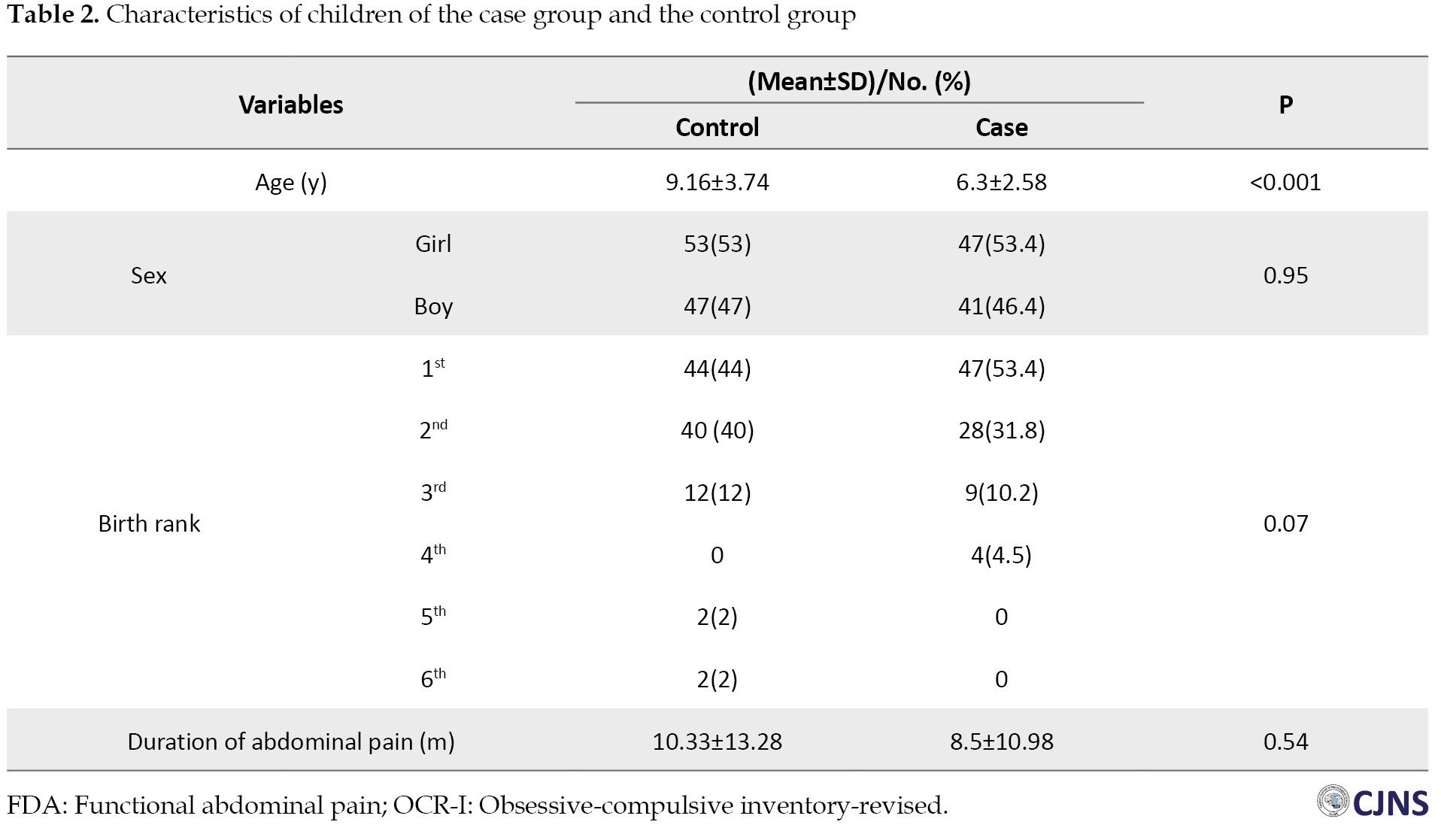Viewport: 1441px width, 840px height.
Task: Select the P column header
Action: point(1285,105)
